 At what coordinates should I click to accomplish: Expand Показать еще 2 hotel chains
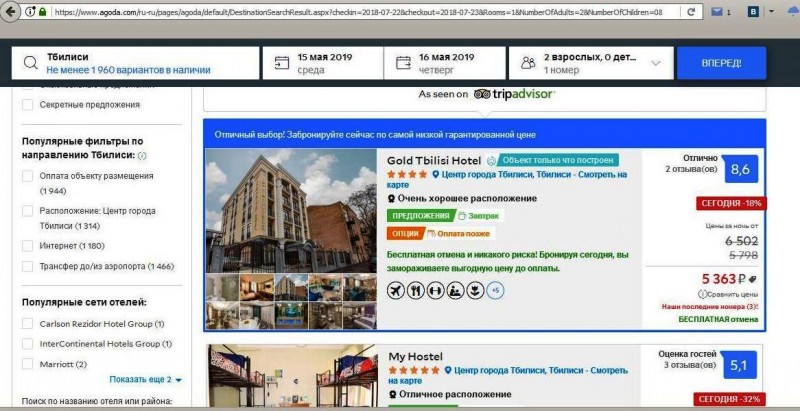145,380
